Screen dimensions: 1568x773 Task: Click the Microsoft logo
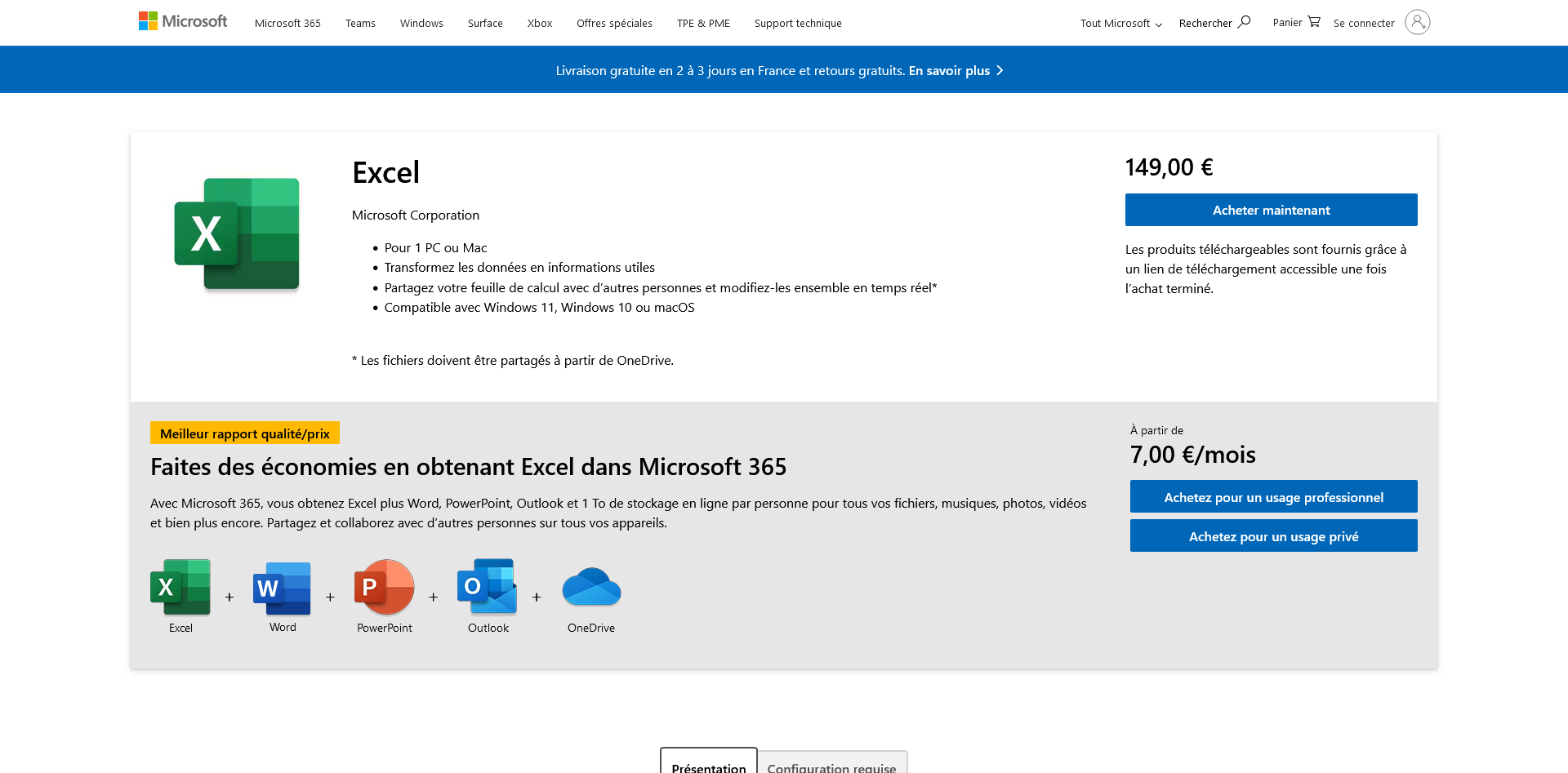pyautogui.click(x=183, y=21)
